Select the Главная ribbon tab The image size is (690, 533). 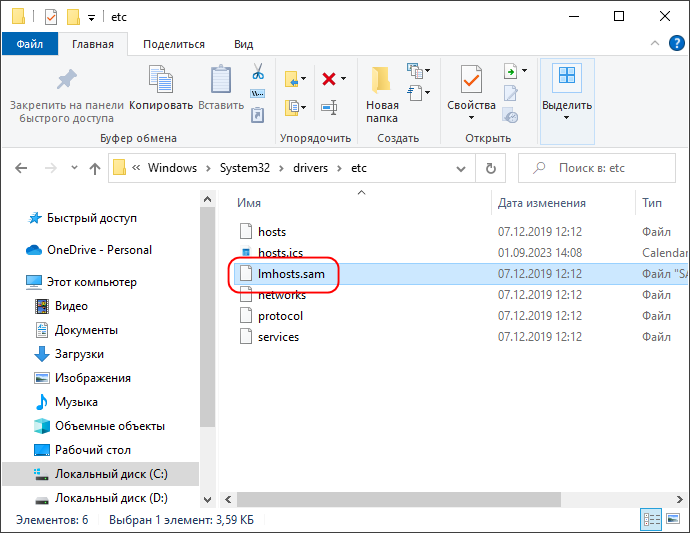point(93,44)
